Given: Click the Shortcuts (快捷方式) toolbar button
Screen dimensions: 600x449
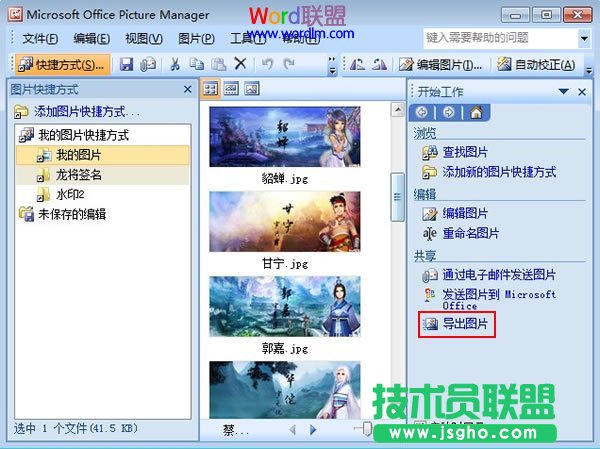Looking at the screenshot, I should coord(62,65).
